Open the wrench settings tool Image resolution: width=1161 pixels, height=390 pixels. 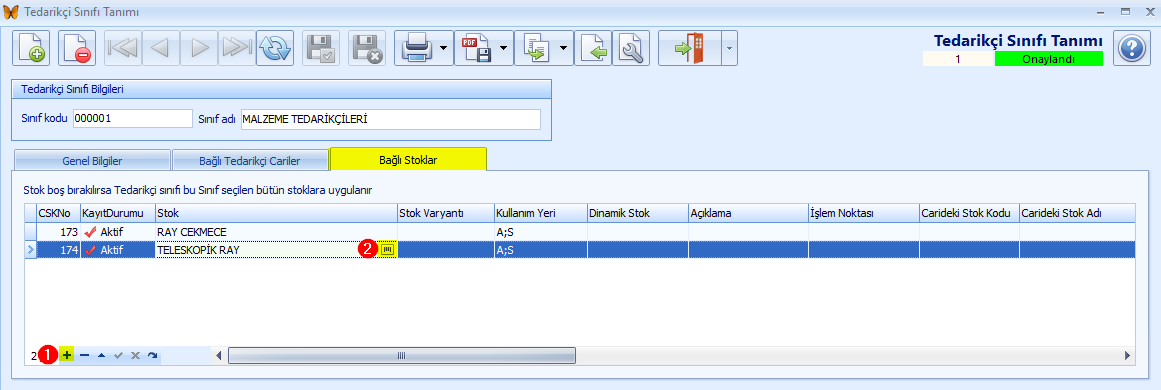pos(631,49)
